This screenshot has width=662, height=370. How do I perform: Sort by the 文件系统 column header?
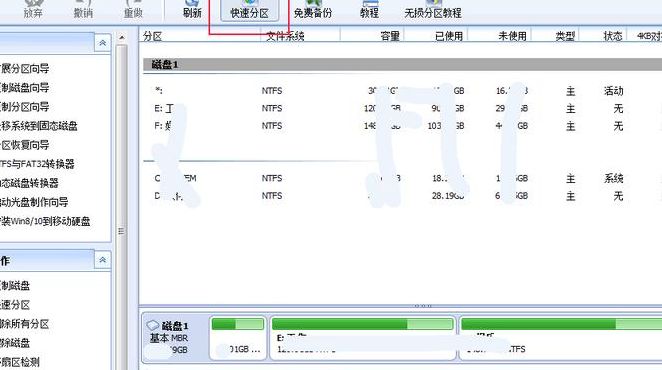click(285, 36)
